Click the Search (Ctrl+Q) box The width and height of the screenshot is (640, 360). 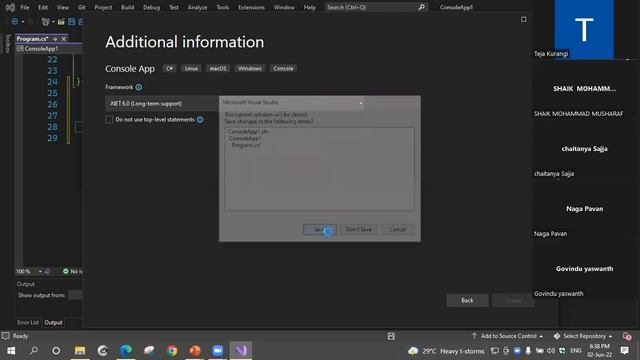coord(376,7)
